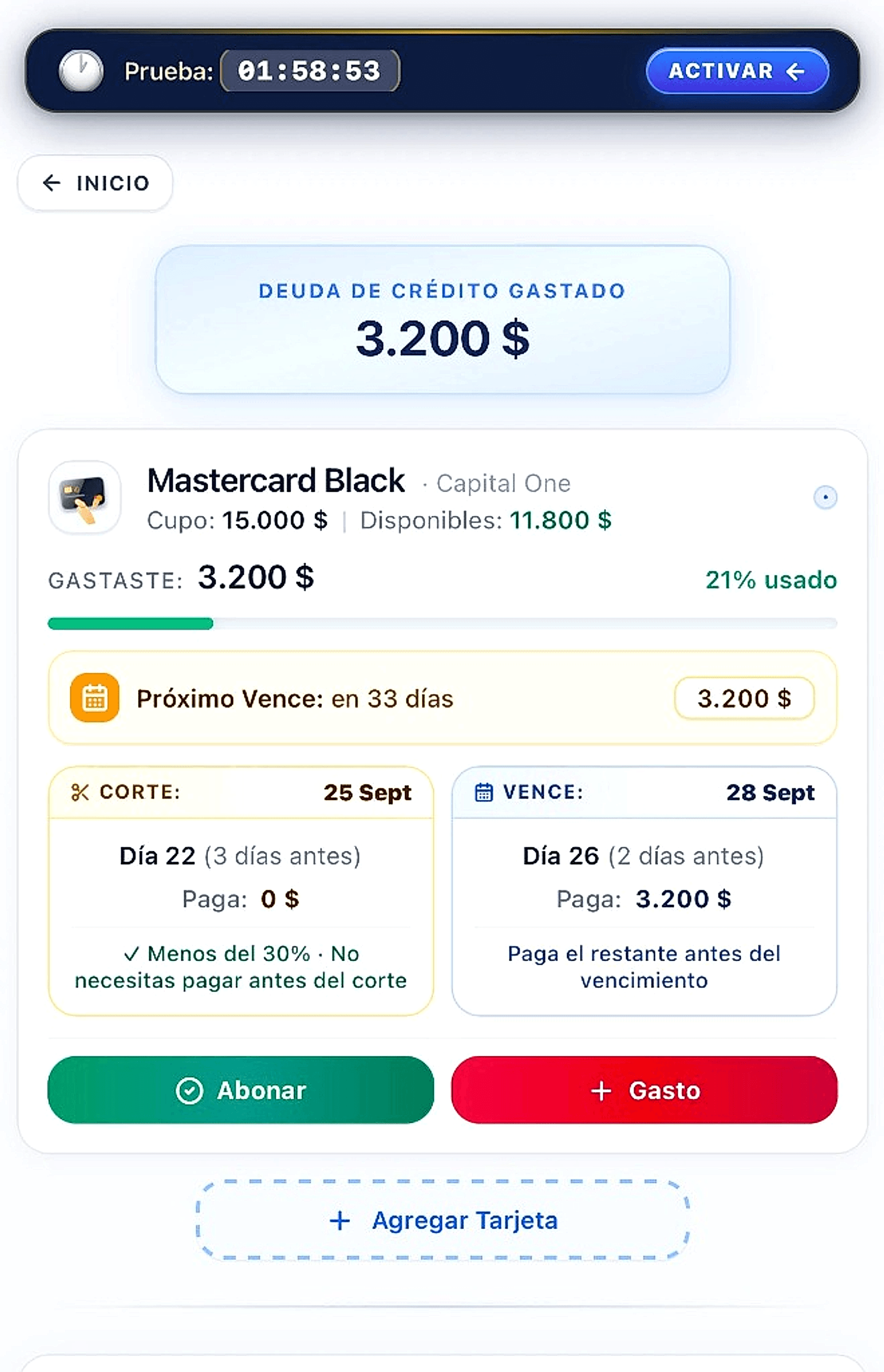The height and width of the screenshot is (1372, 884).
Task: Click the left arrow icon on INICIO
Action: pyautogui.click(x=51, y=183)
